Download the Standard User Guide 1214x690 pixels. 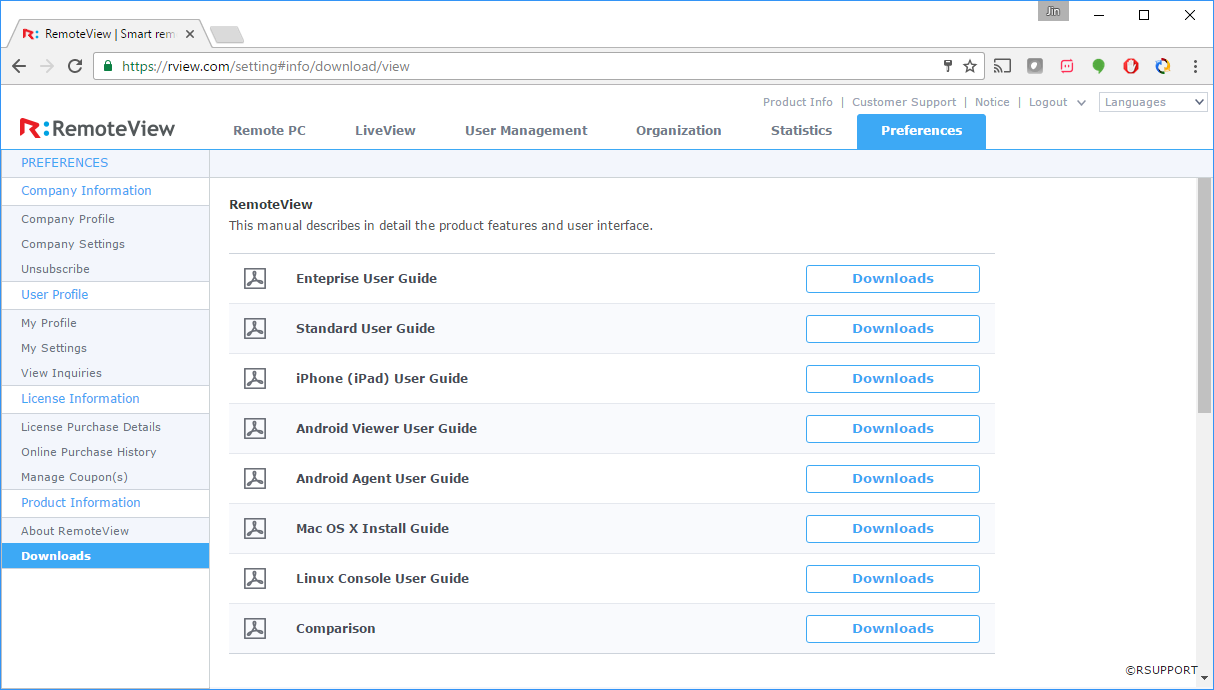(893, 329)
